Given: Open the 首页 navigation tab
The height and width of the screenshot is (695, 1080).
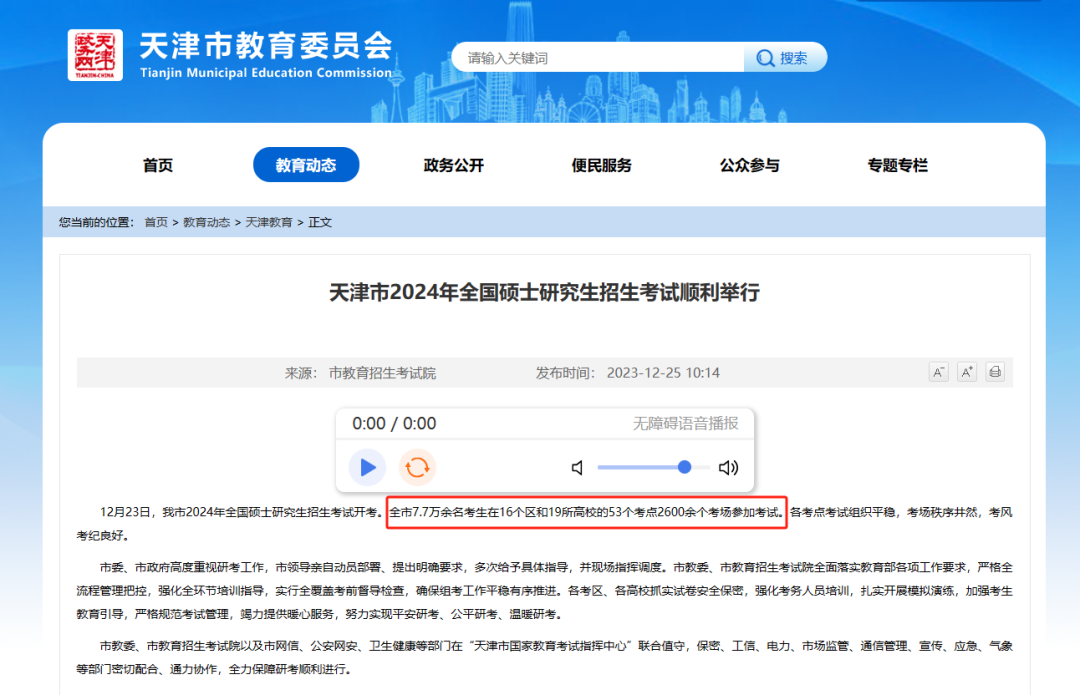Looking at the screenshot, I should [x=158, y=165].
